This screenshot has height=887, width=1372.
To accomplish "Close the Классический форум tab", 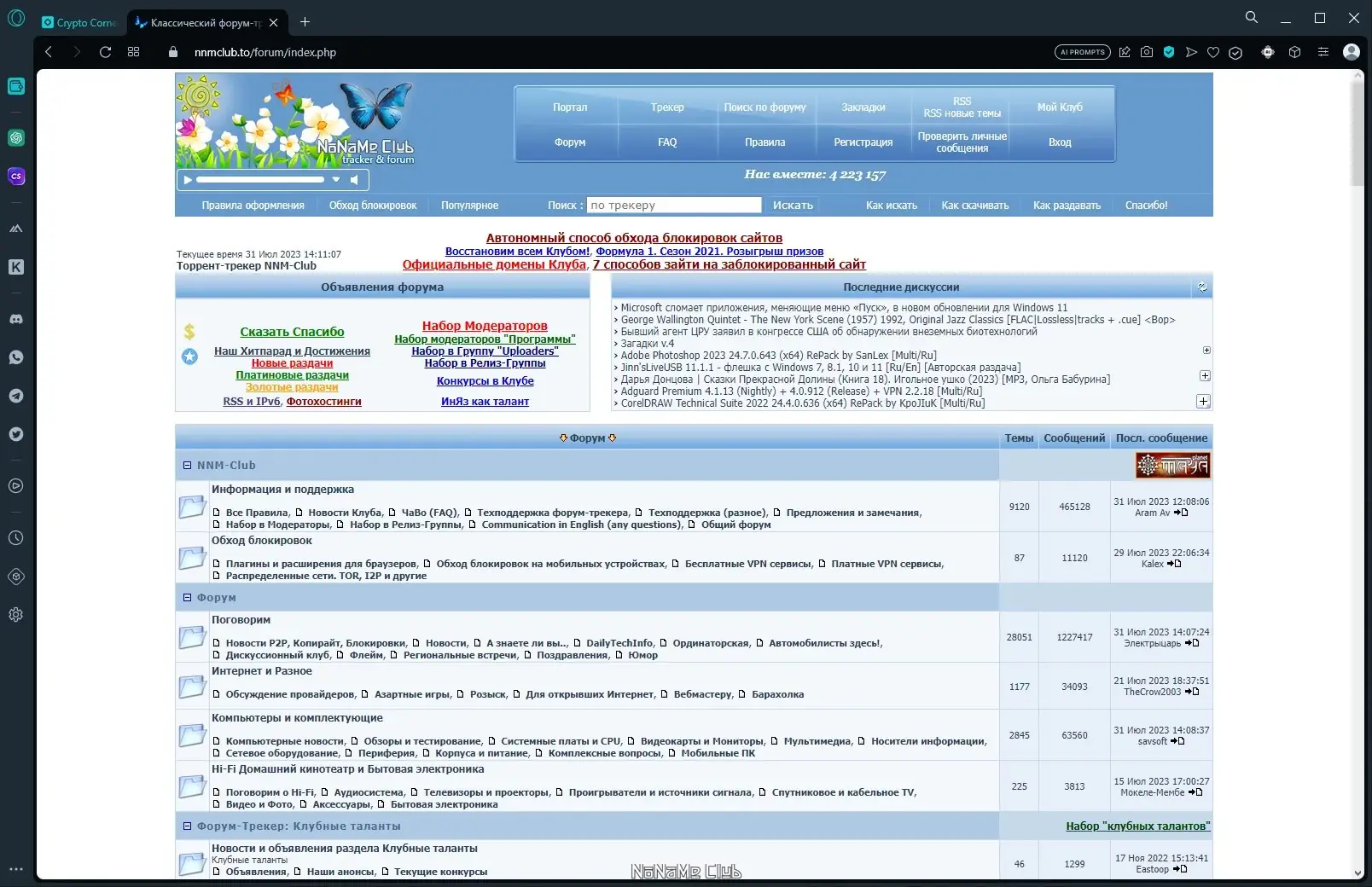I will [x=273, y=23].
